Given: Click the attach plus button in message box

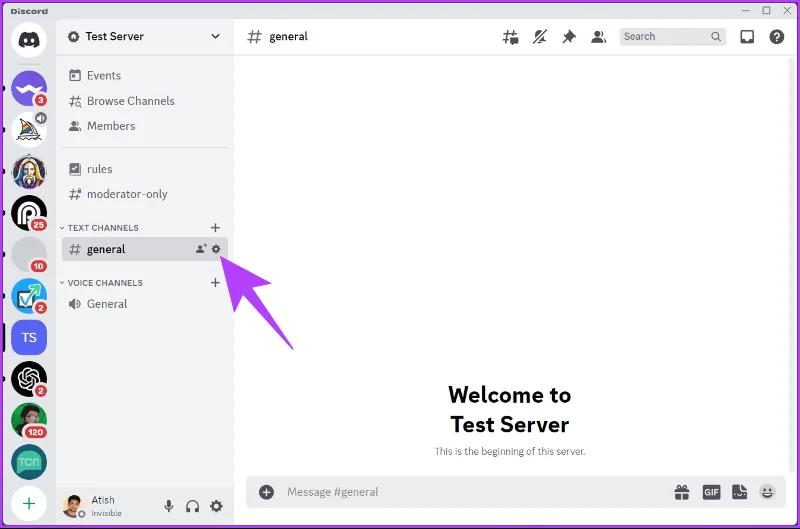Looking at the screenshot, I should 266,492.
